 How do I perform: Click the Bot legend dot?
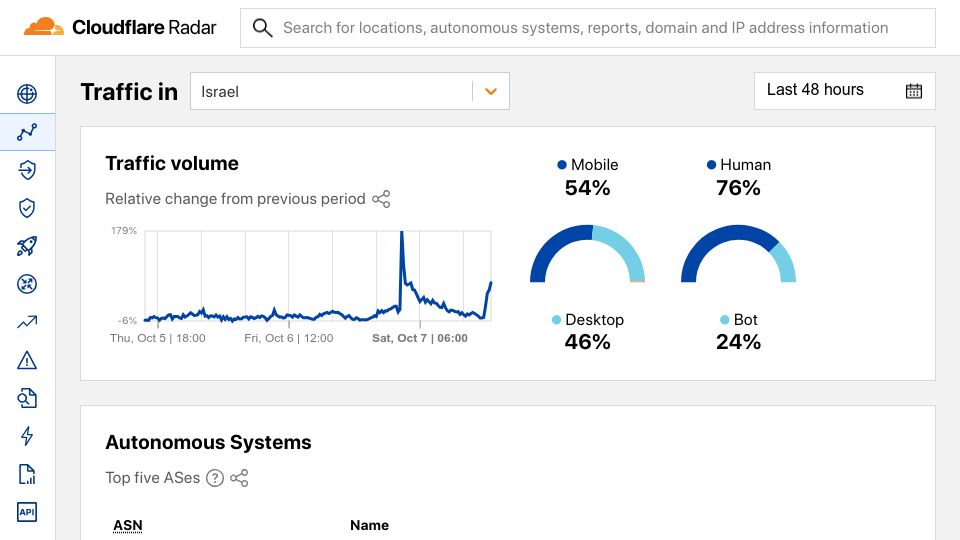[x=724, y=320]
